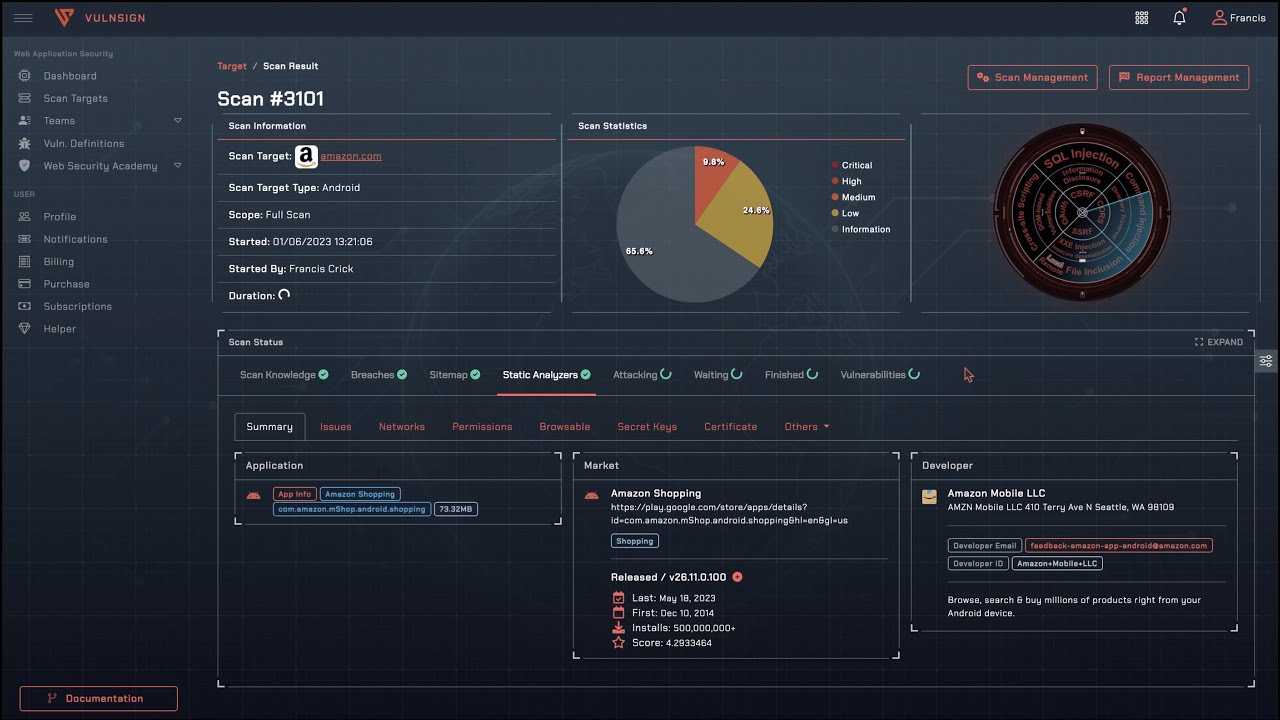Screen dimensions: 1280x720
Task: Select the Waiting status step
Action: point(718,375)
